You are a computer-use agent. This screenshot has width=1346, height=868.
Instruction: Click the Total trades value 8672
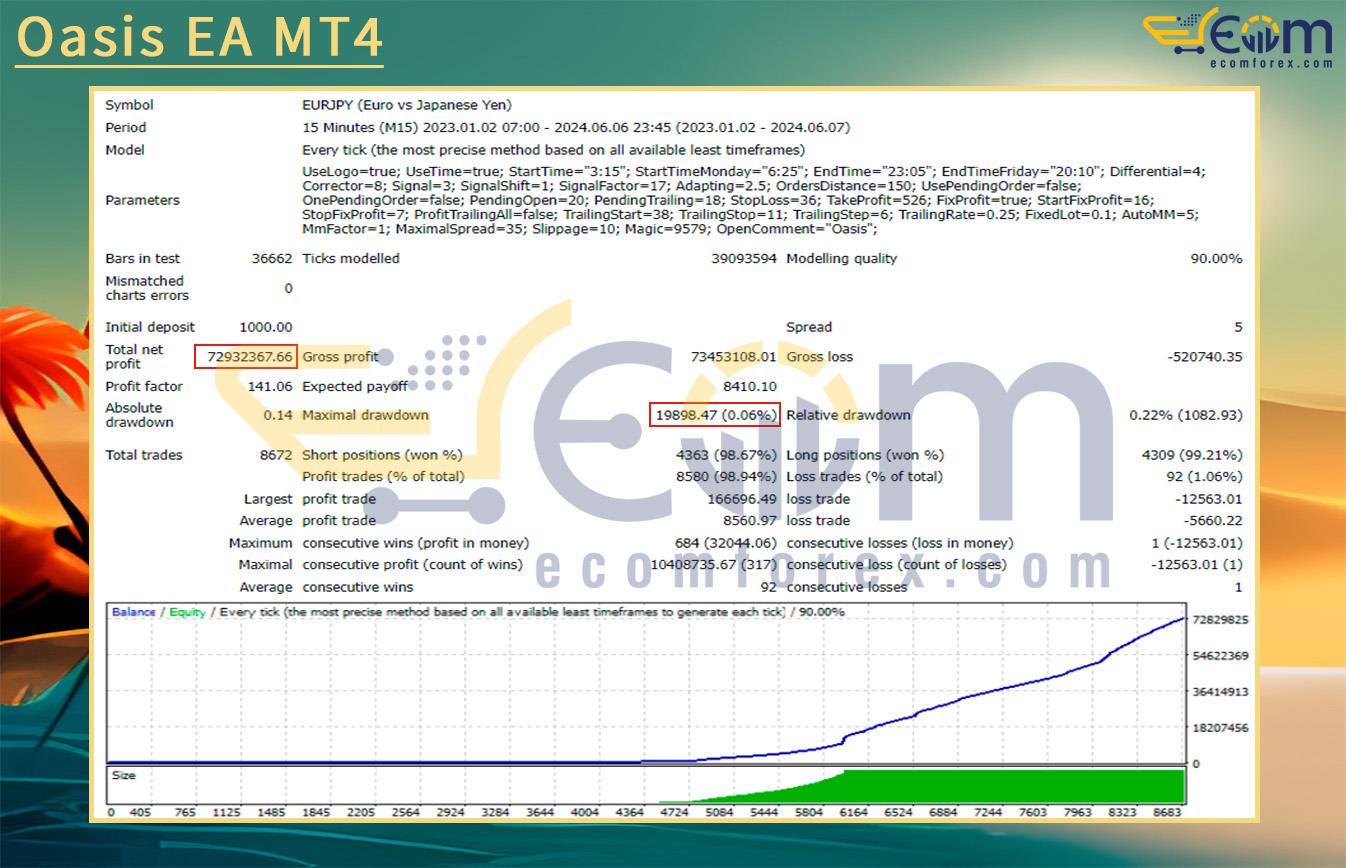(x=275, y=455)
